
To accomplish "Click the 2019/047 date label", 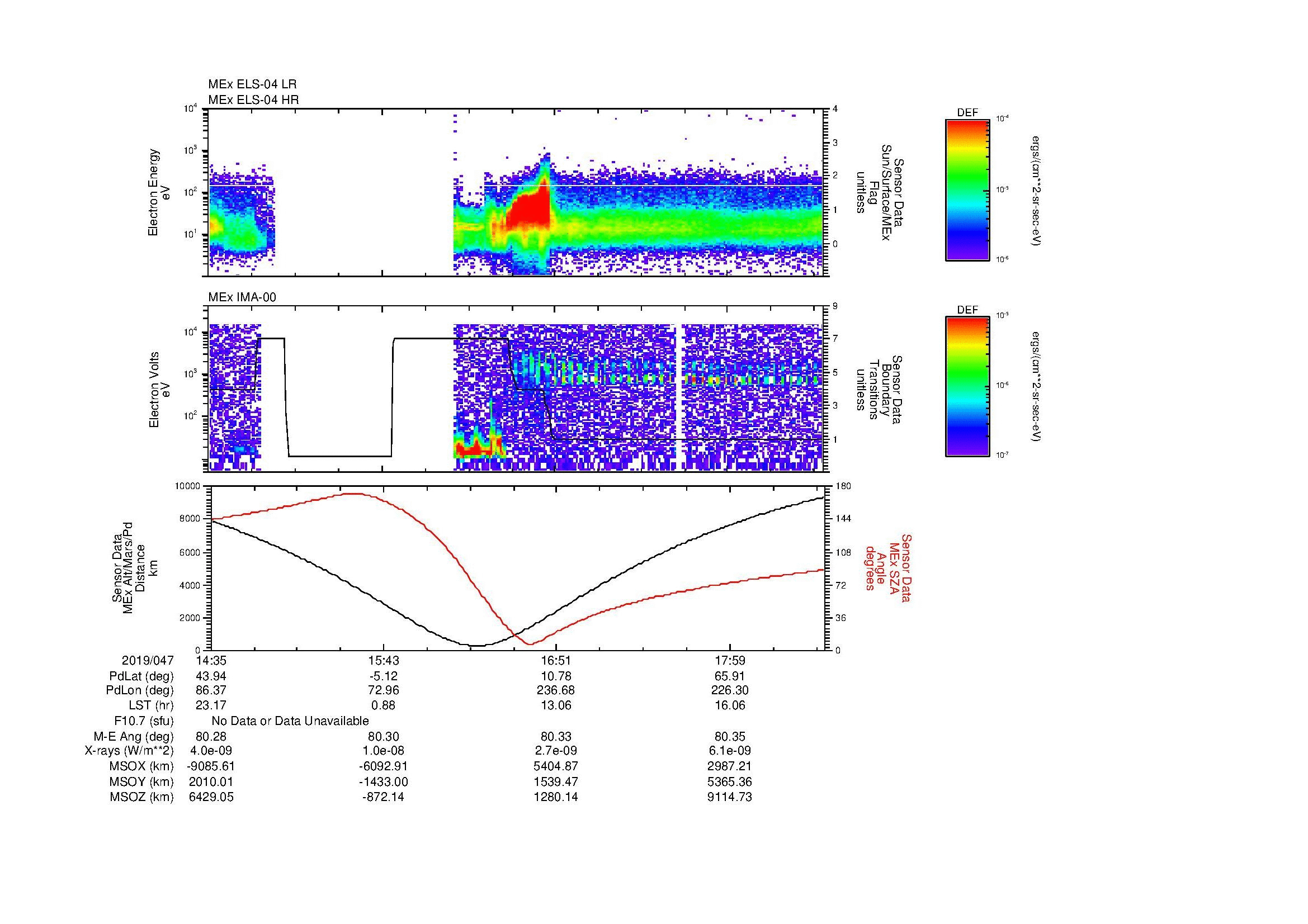I will (x=148, y=661).
